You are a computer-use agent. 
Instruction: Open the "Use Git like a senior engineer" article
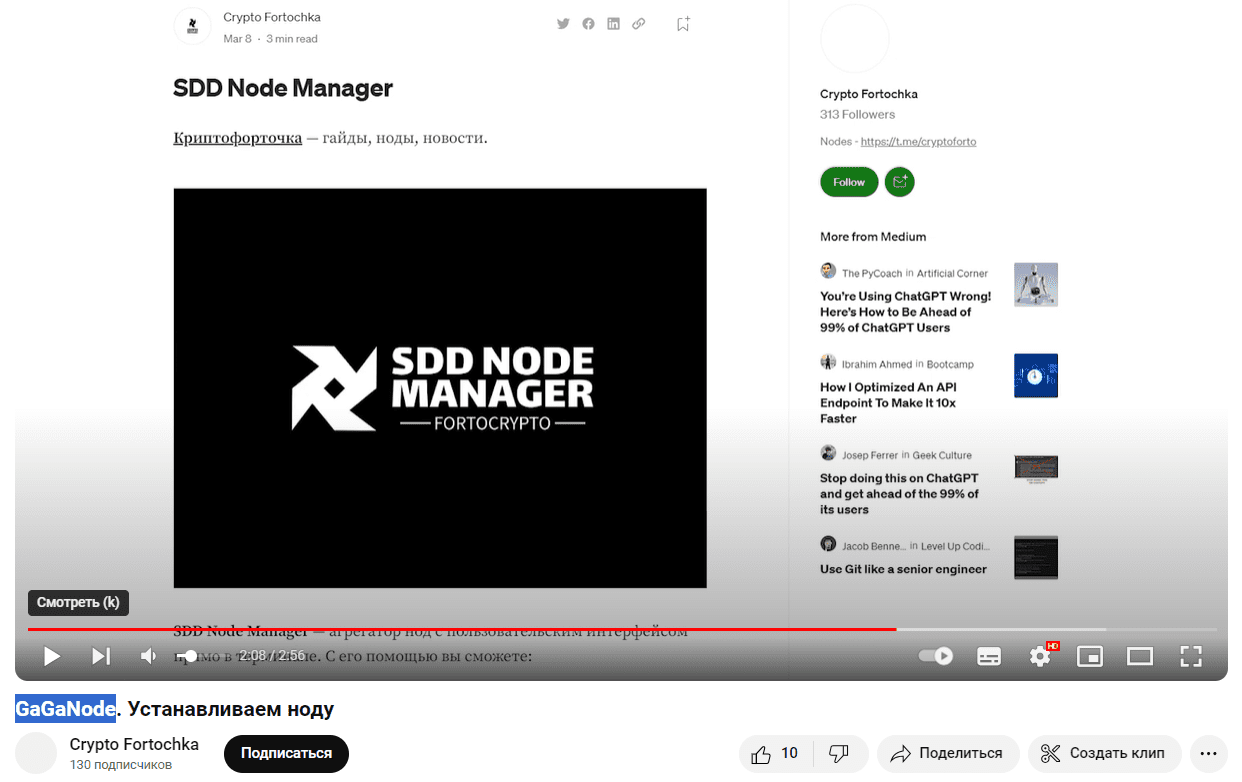(903, 569)
